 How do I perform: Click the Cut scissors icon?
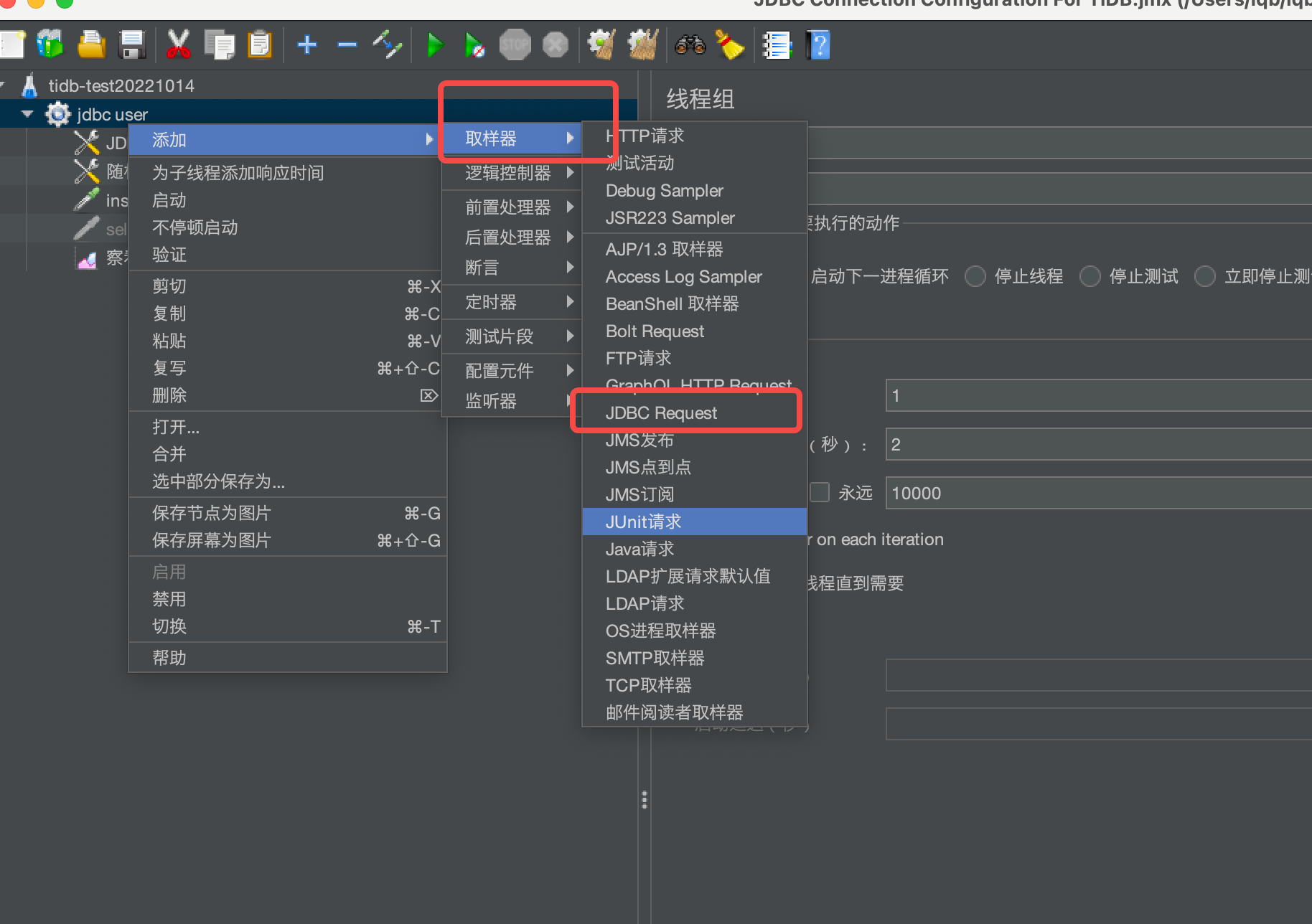tap(178, 45)
